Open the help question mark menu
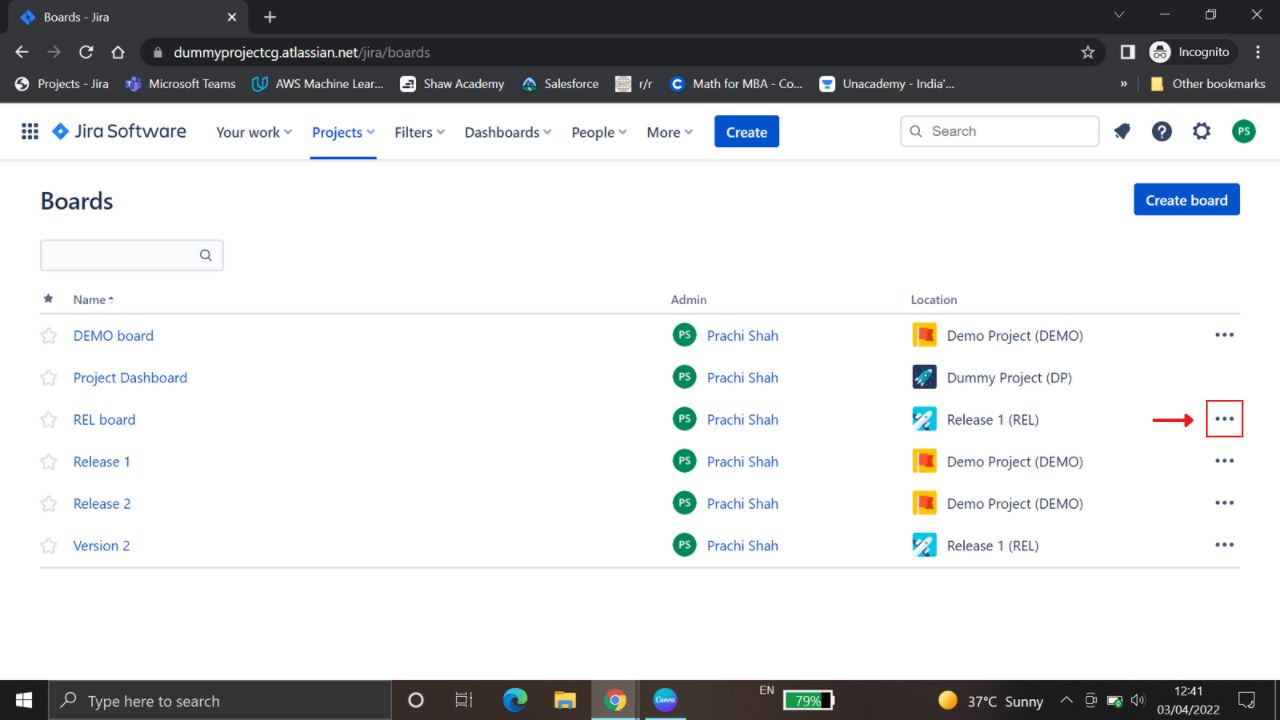Screen dimensions: 1280x720 coord(1161,131)
